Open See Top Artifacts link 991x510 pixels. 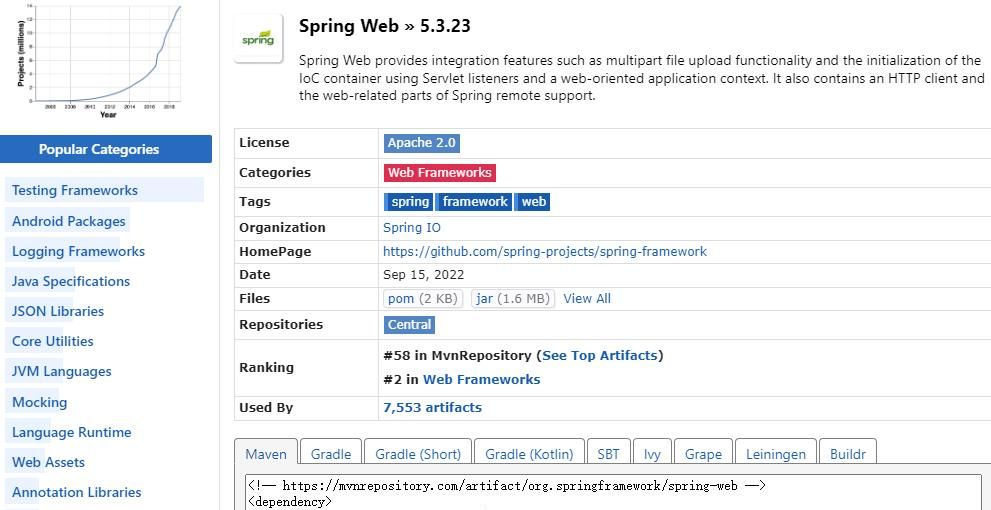[x=600, y=355]
